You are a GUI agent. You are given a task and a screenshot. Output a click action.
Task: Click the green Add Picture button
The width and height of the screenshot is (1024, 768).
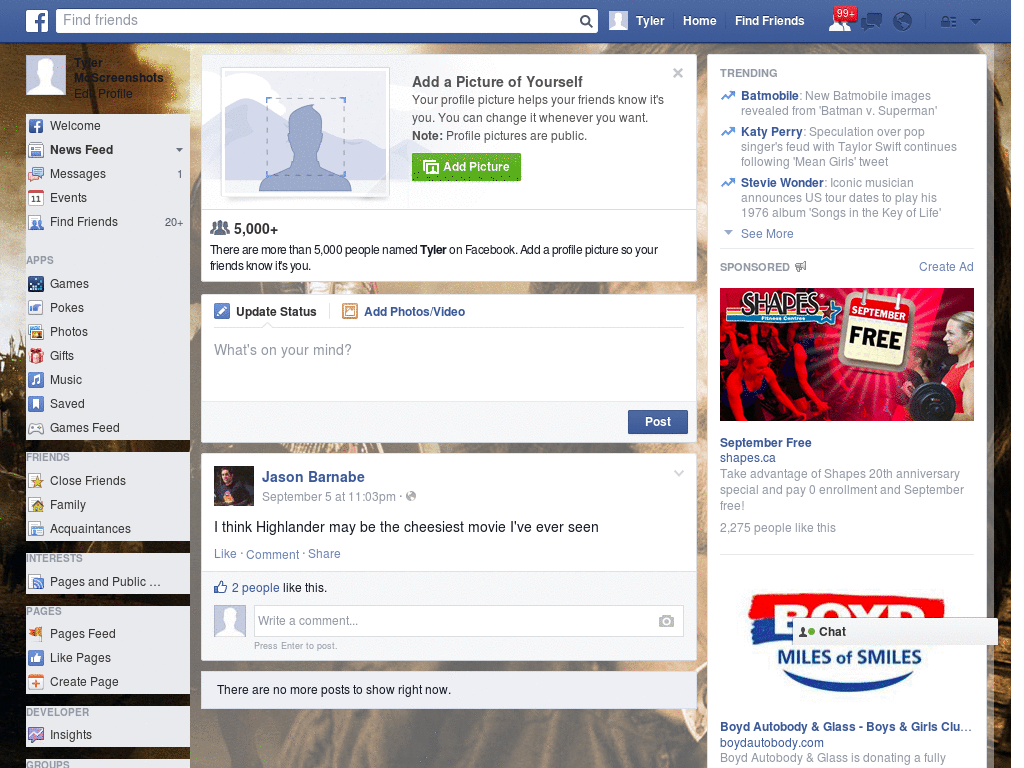[466, 167]
